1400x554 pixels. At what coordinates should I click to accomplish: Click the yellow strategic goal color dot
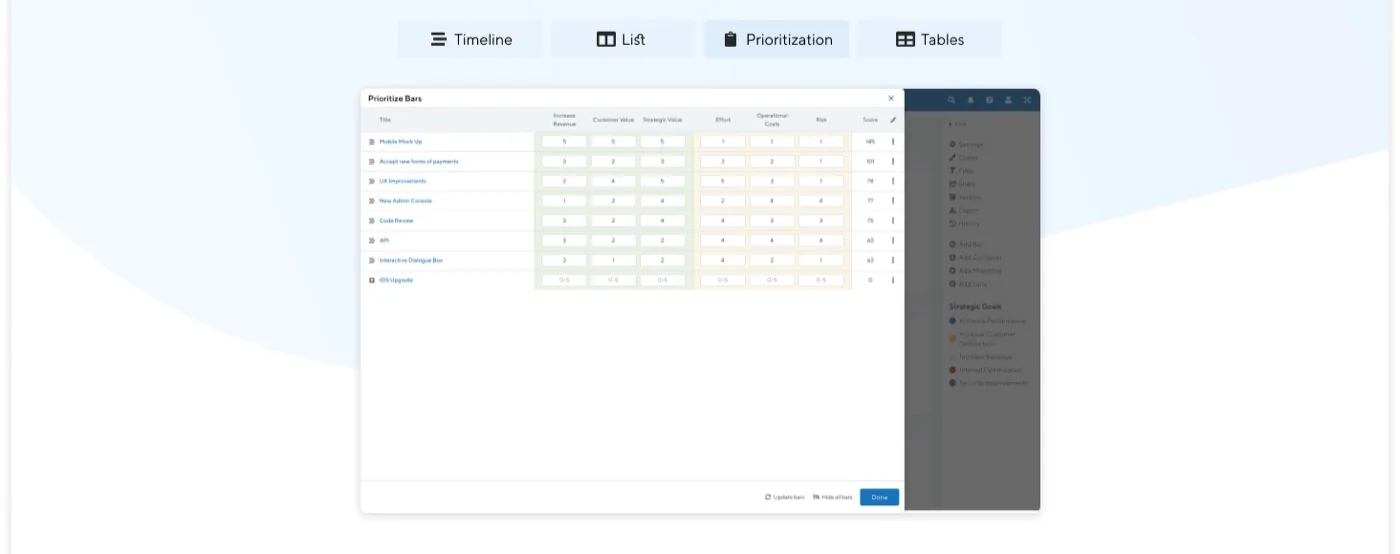pos(952,338)
